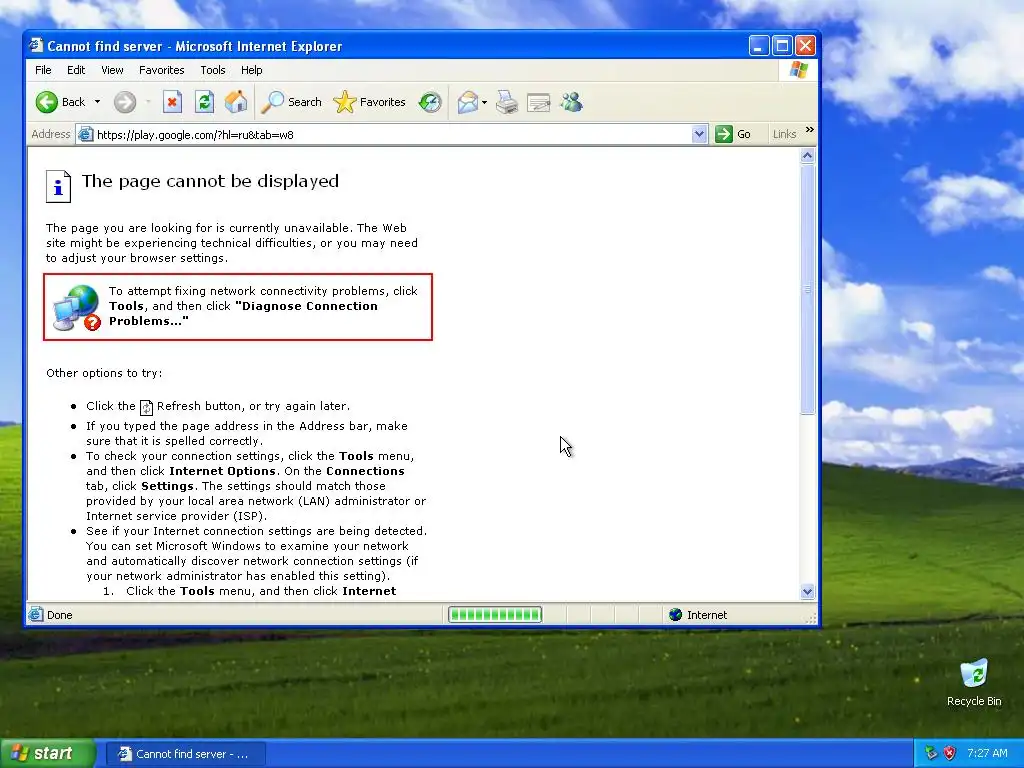Open the Favorites menu in menu bar

[x=161, y=70]
